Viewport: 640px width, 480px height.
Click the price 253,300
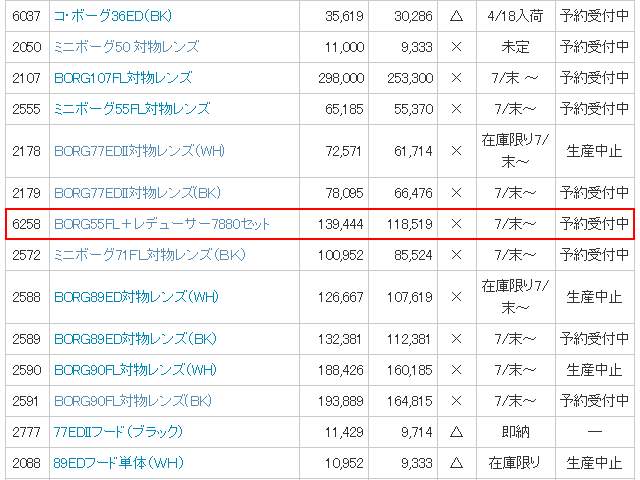coord(410,78)
